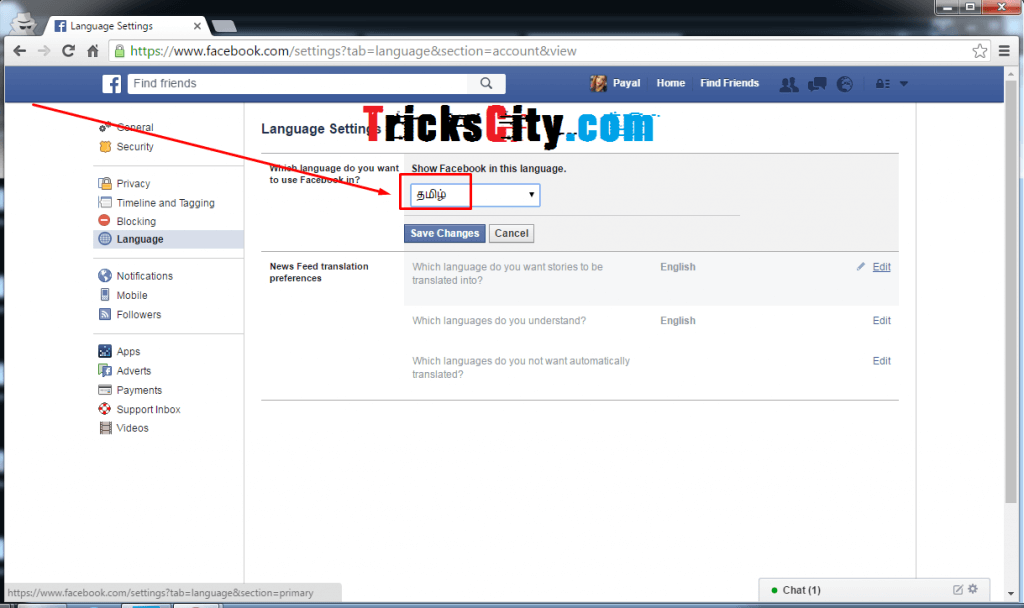Viewport: 1024px width, 608px height.
Task: Open Chrome menu hamburger icon
Action: (x=1004, y=51)
